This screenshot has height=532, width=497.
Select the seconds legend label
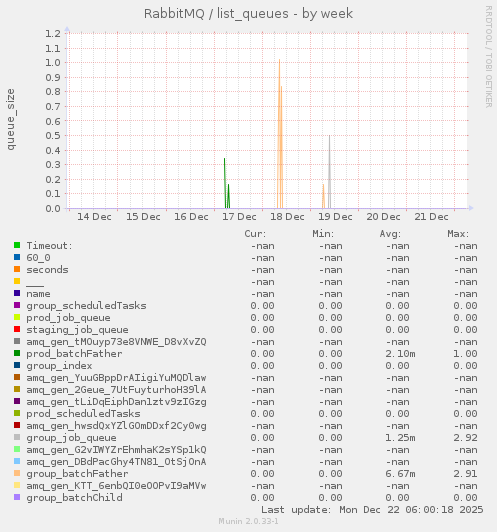tap(47, 270)
